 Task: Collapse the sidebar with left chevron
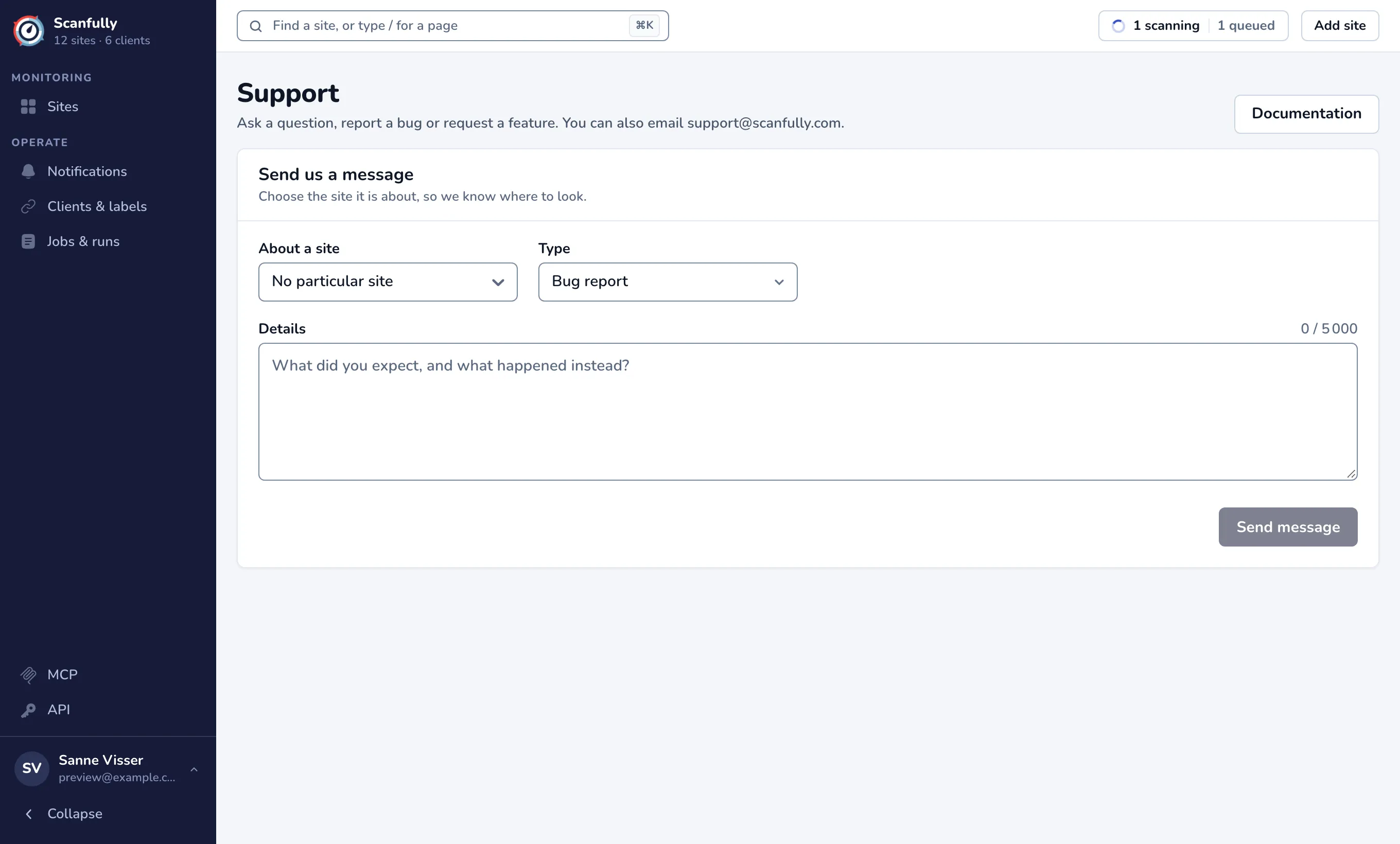click(28, 814)
